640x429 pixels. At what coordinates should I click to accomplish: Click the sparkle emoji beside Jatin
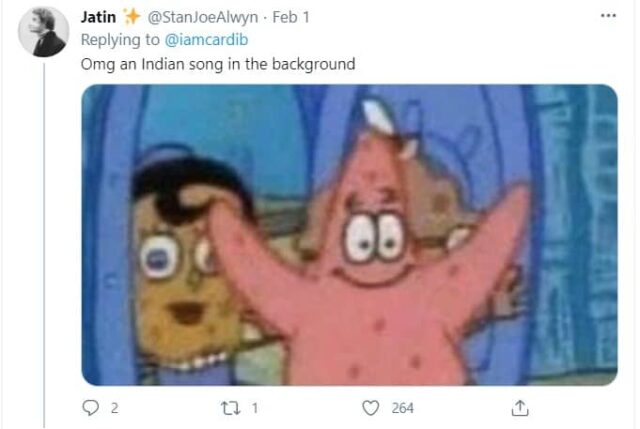click(x=132, y=17)
